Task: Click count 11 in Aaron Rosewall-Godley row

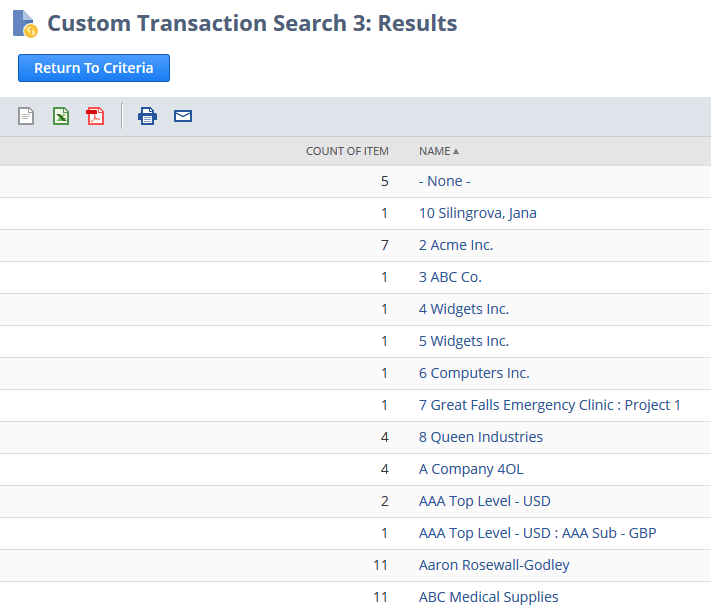Action: (380, 565)
